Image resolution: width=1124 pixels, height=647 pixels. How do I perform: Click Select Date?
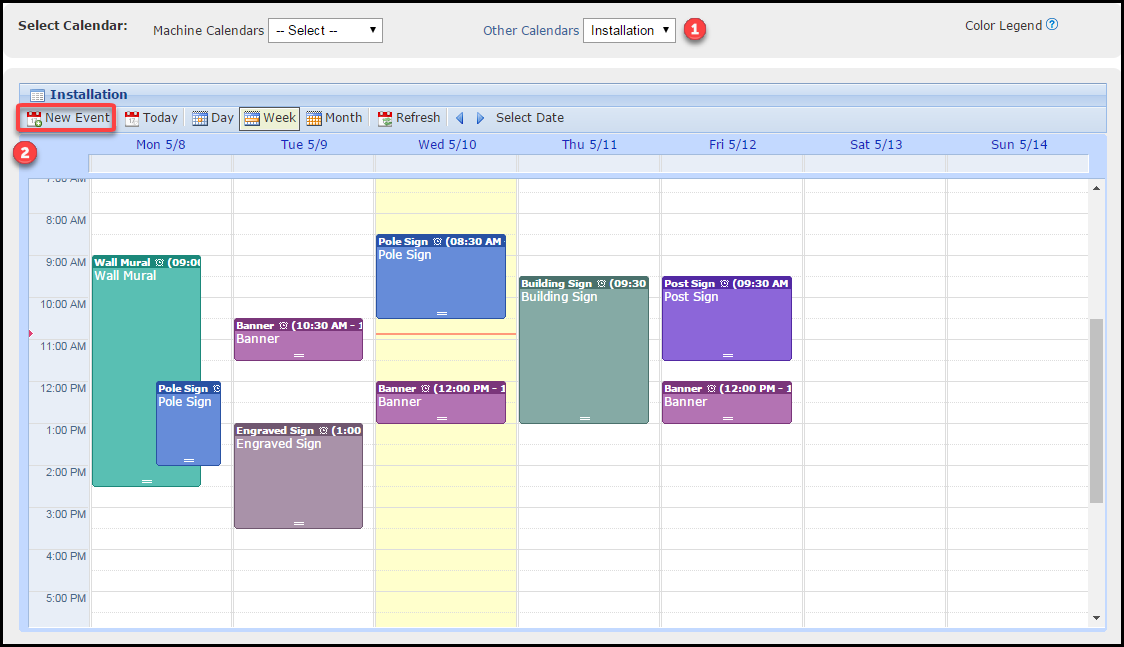pyautogui.click(x=530, y=118)
